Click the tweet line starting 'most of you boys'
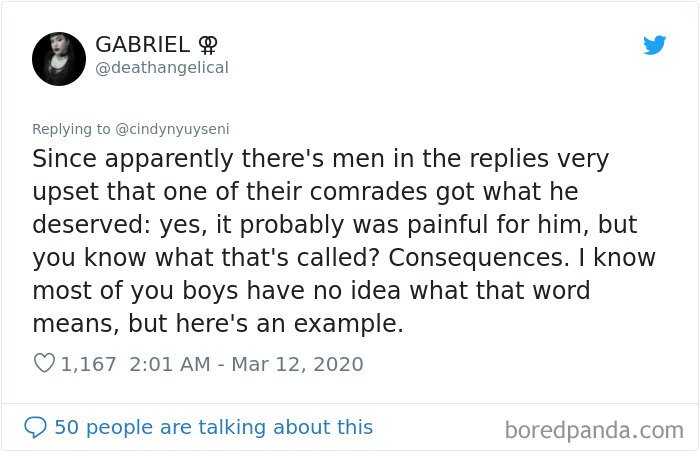The height and width of the screenshot is (452, 700). 311,291
